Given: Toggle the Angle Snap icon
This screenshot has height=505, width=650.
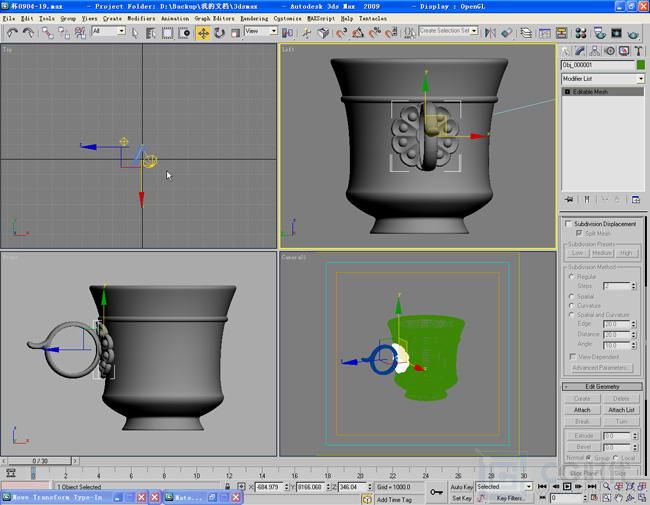Looking at the screenshot, I should (357, 33).
